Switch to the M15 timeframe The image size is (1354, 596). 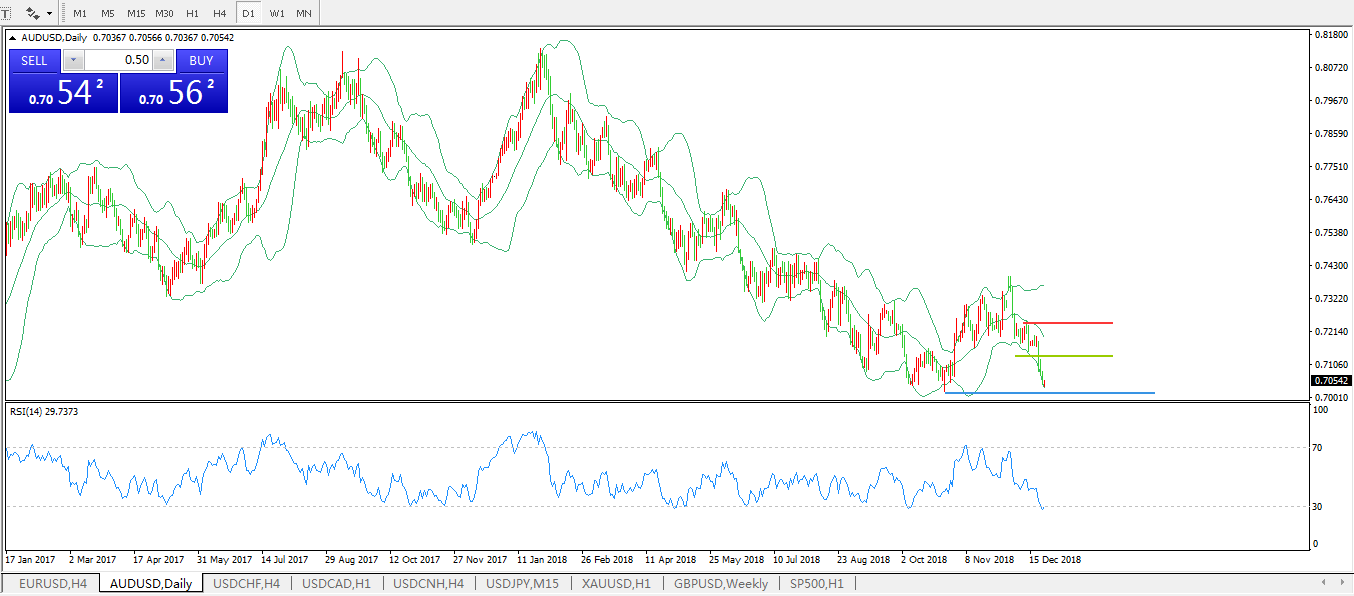tap(136, 13)
